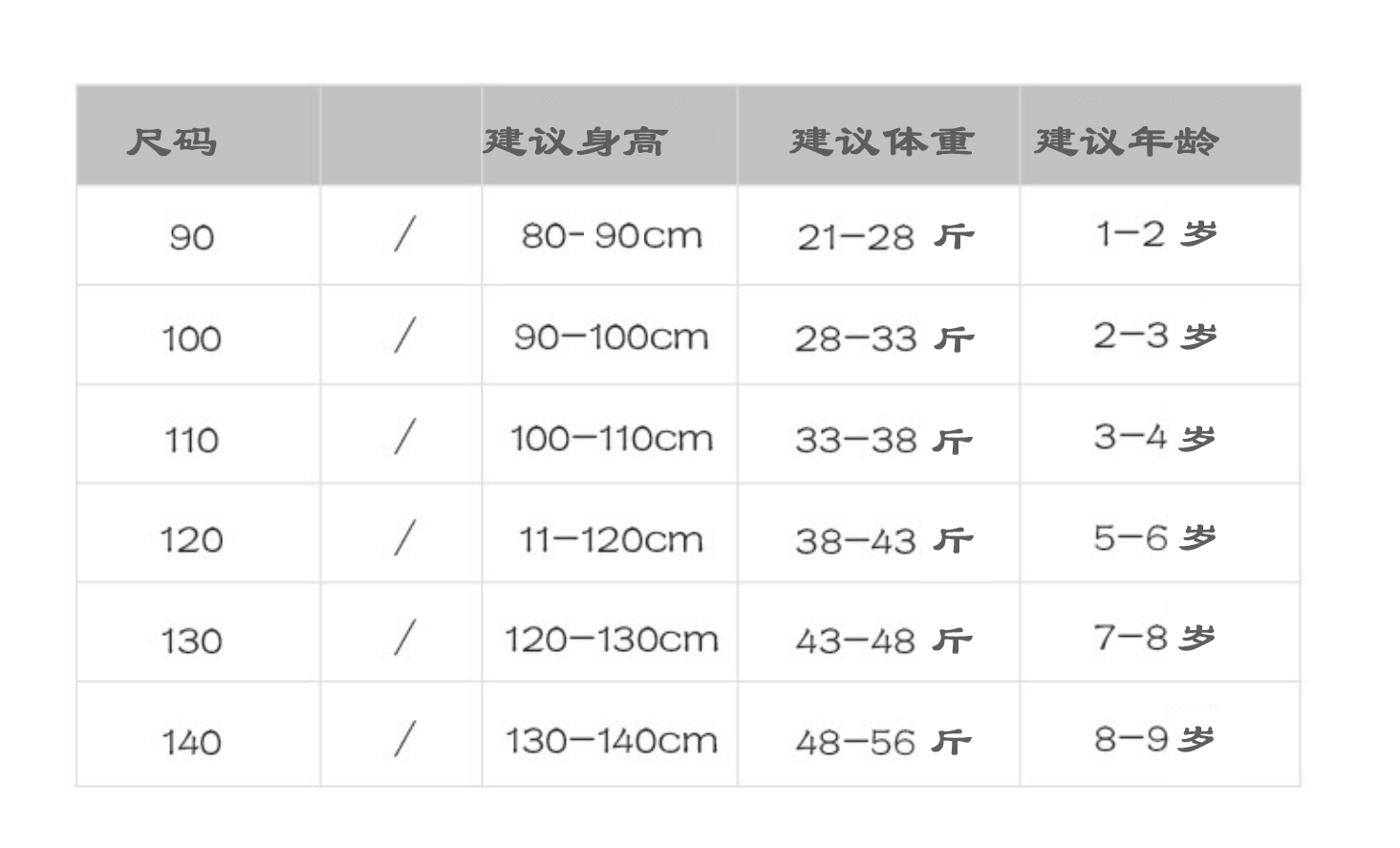The width and height of the screenshot is (1400, 848).
Task: Click size 90 in the 尺码 column
Action: (192, 236)
